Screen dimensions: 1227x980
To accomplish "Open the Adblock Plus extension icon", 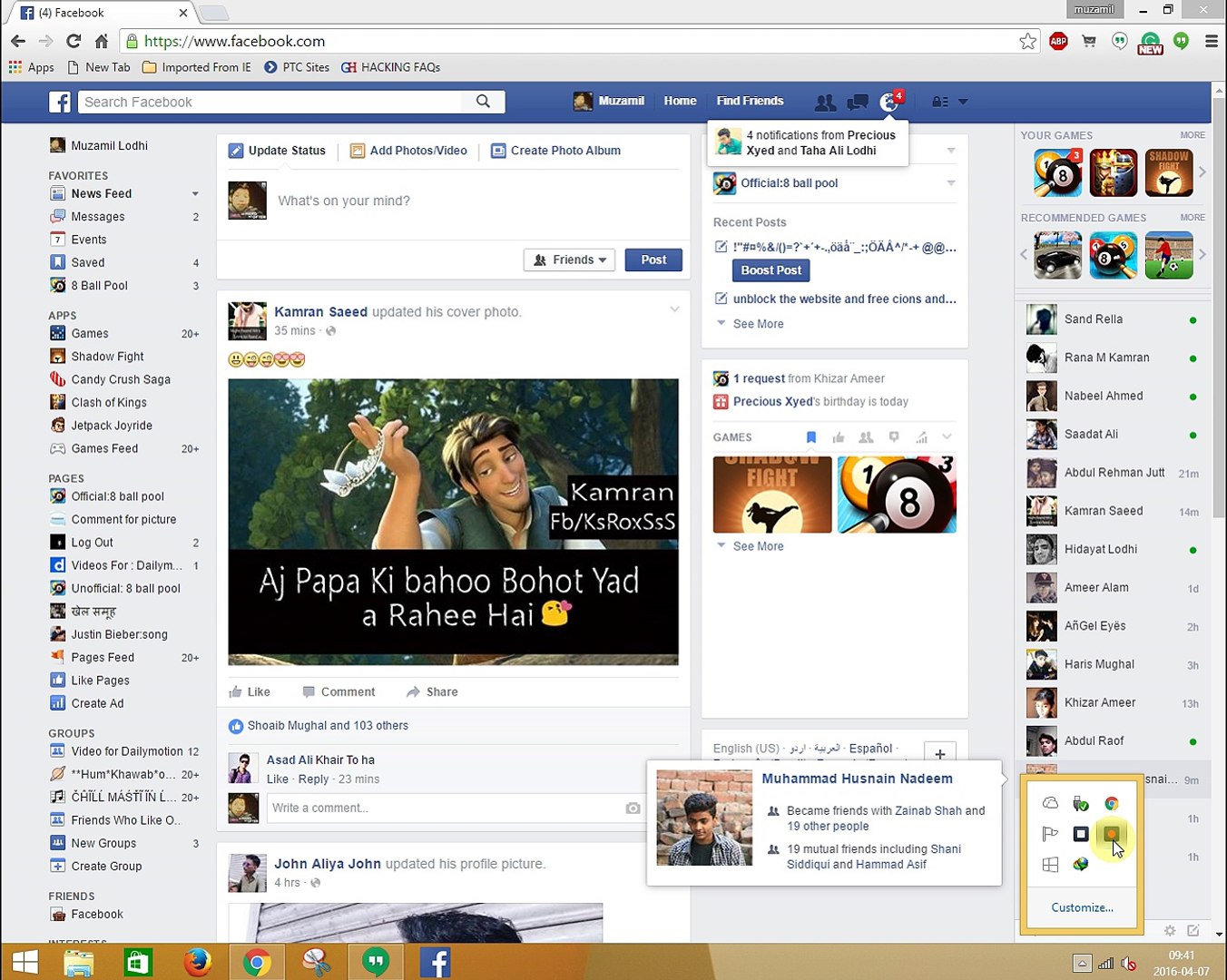I will (x=1058, y=41).
